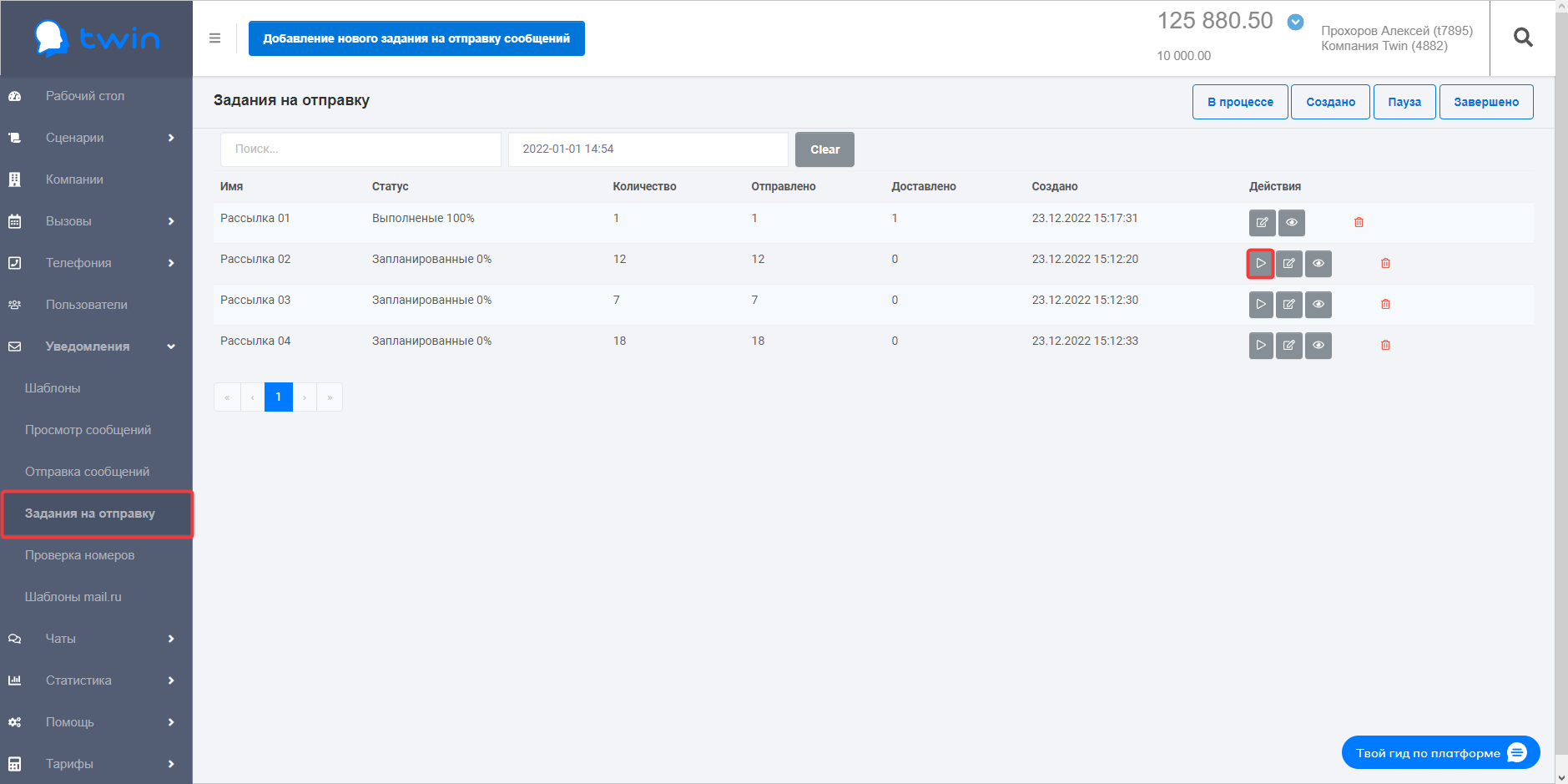Edit the Рассылка 01 task
Screen dimensions: 1568x784
(x=1262, y=223)
